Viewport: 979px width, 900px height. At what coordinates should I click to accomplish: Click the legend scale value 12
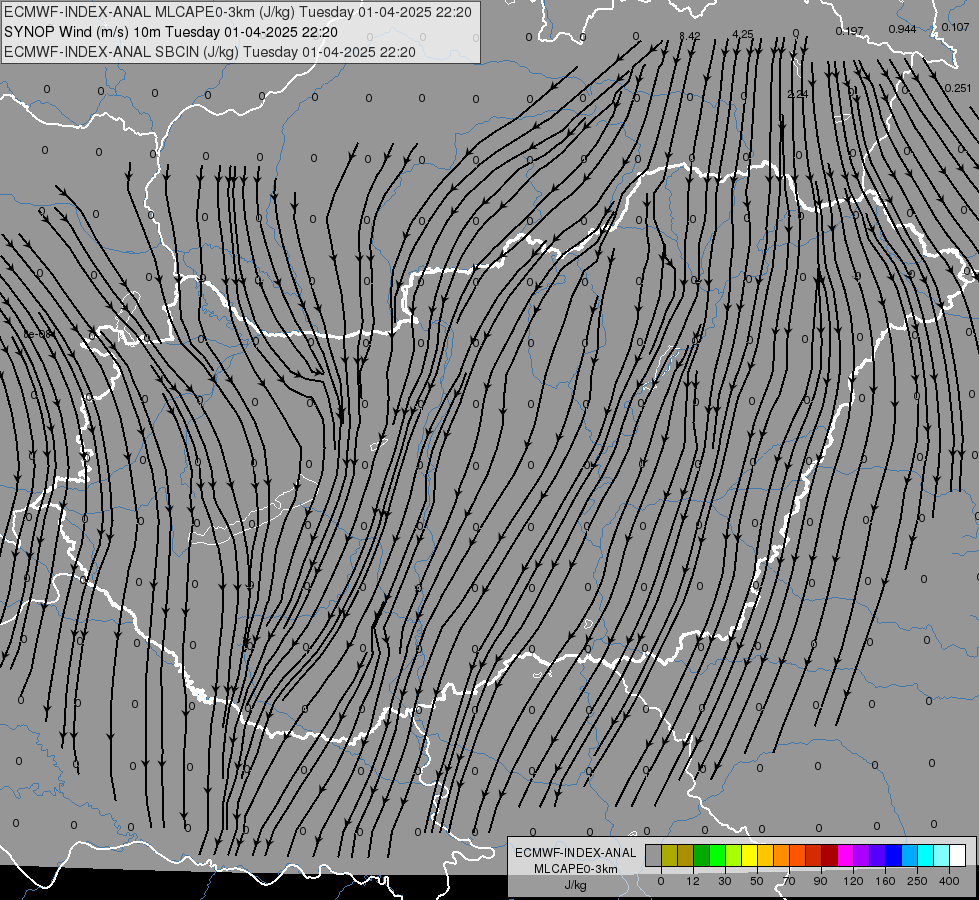point(693,881)
